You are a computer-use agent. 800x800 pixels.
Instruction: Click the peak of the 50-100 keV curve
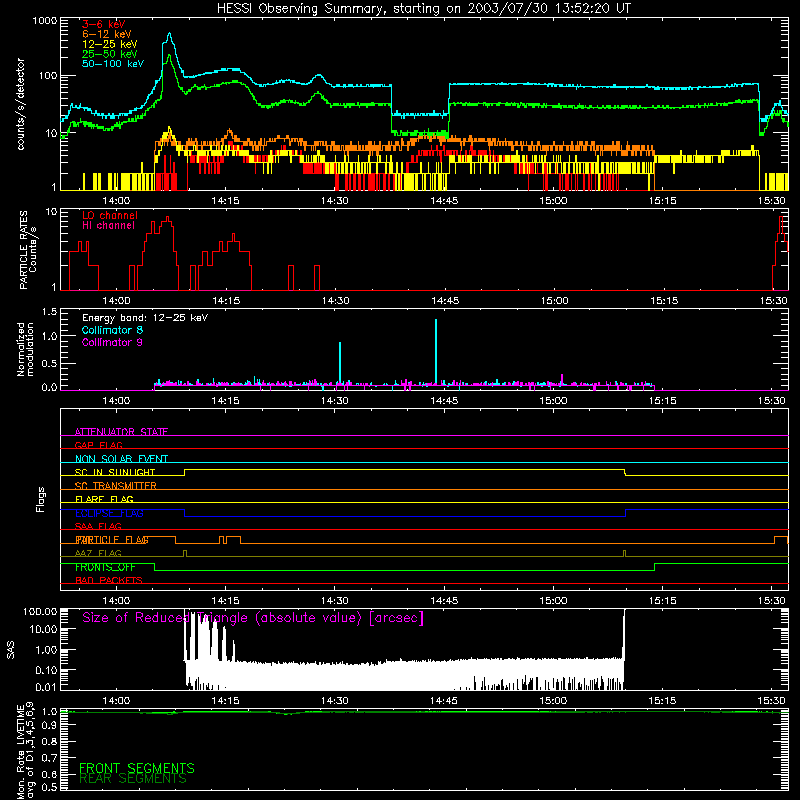click(169, 34)
